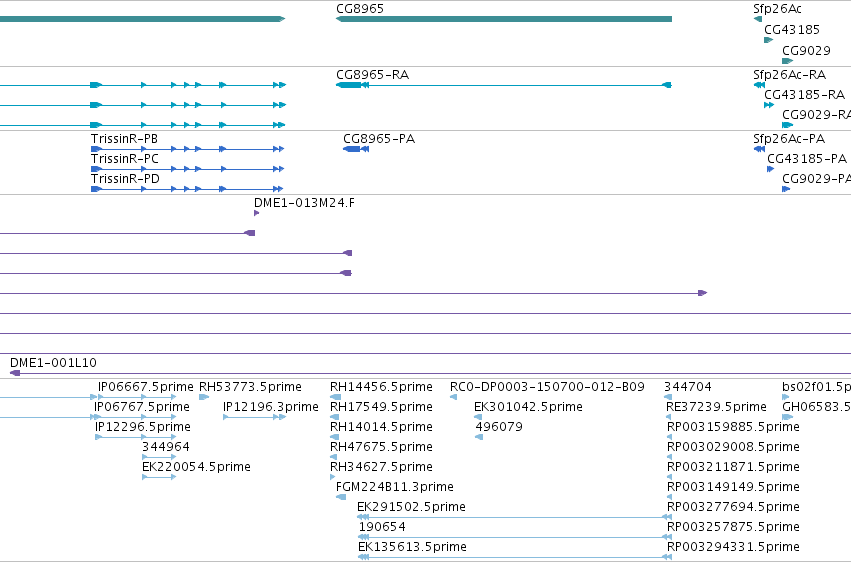Select the RC0-DP0003-150700-012-B09 label
The width and height of the screenshot is (851, 562).
pyautogui.click(x=547, y=387)
